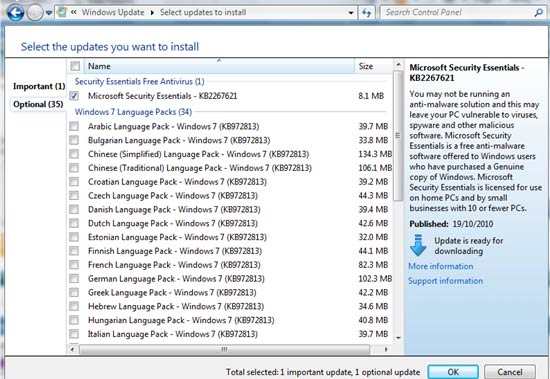Click the horizontal scrollbar left arrow
This screenshot has width=550, height=379.
click(x=72, y=350)
